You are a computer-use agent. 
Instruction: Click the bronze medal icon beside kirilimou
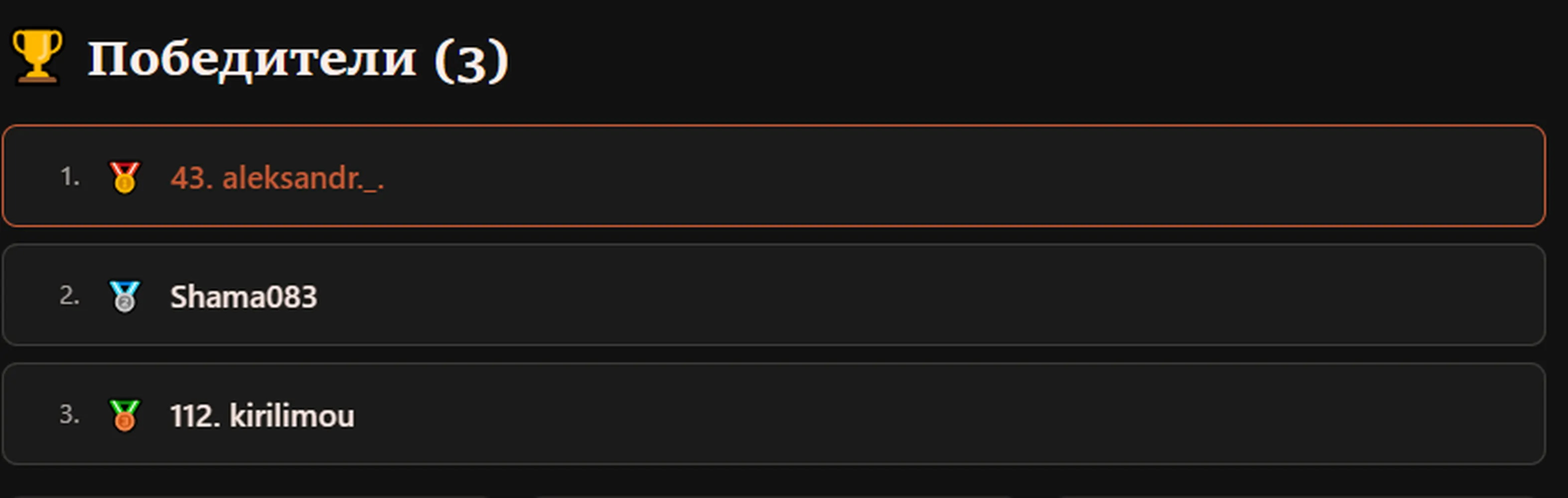pos(124,415)
